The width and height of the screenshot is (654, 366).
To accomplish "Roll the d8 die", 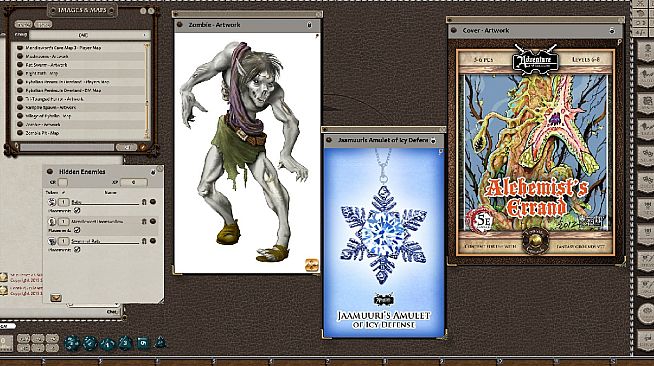I will [125, 343].
